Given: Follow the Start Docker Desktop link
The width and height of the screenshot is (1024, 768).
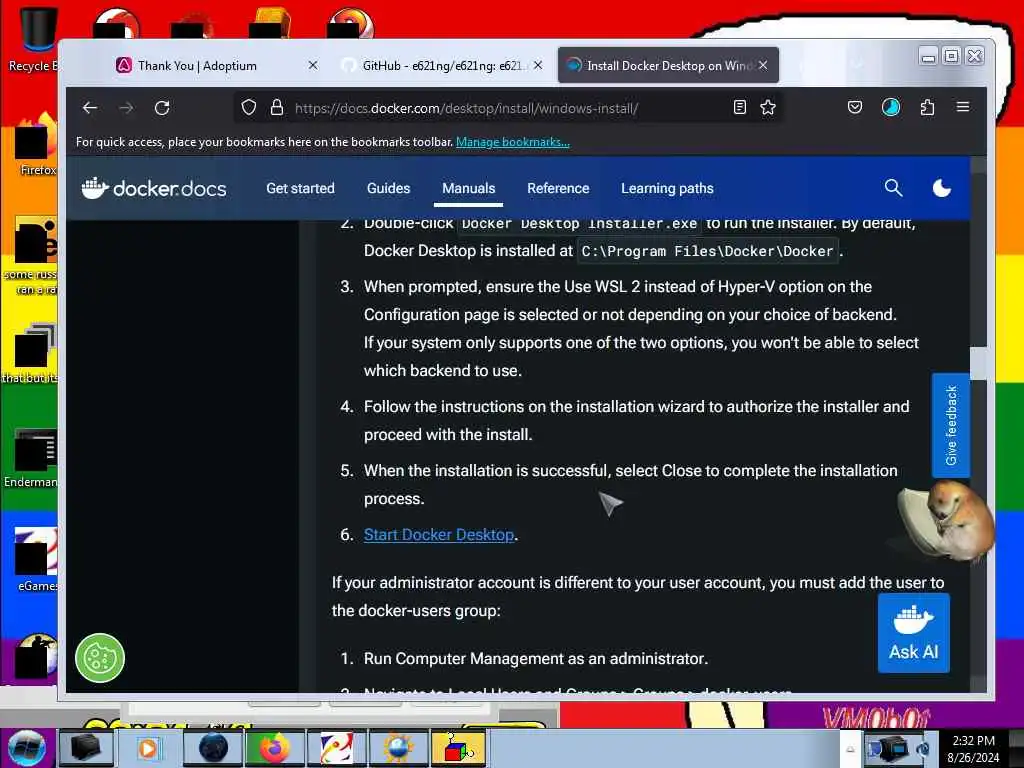Looking at the screenshot, I should point(439,535).
